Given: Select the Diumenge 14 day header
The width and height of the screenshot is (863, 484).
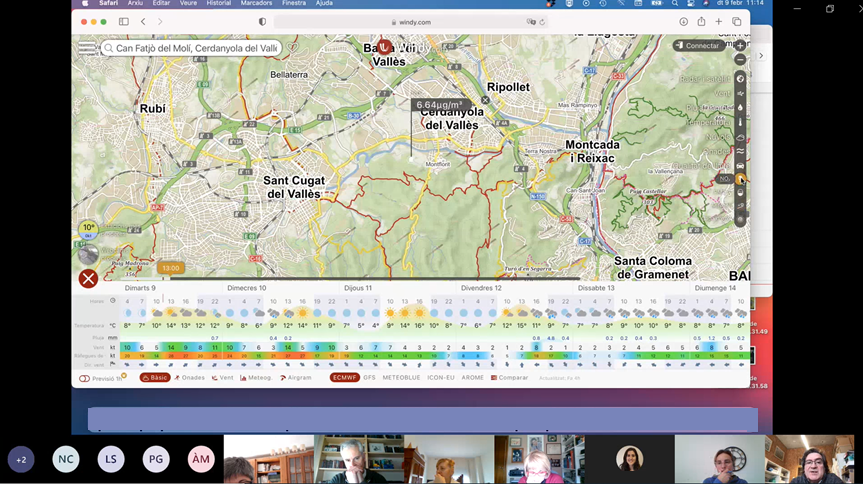Looking at the screenshot, I should coord(715,288).
